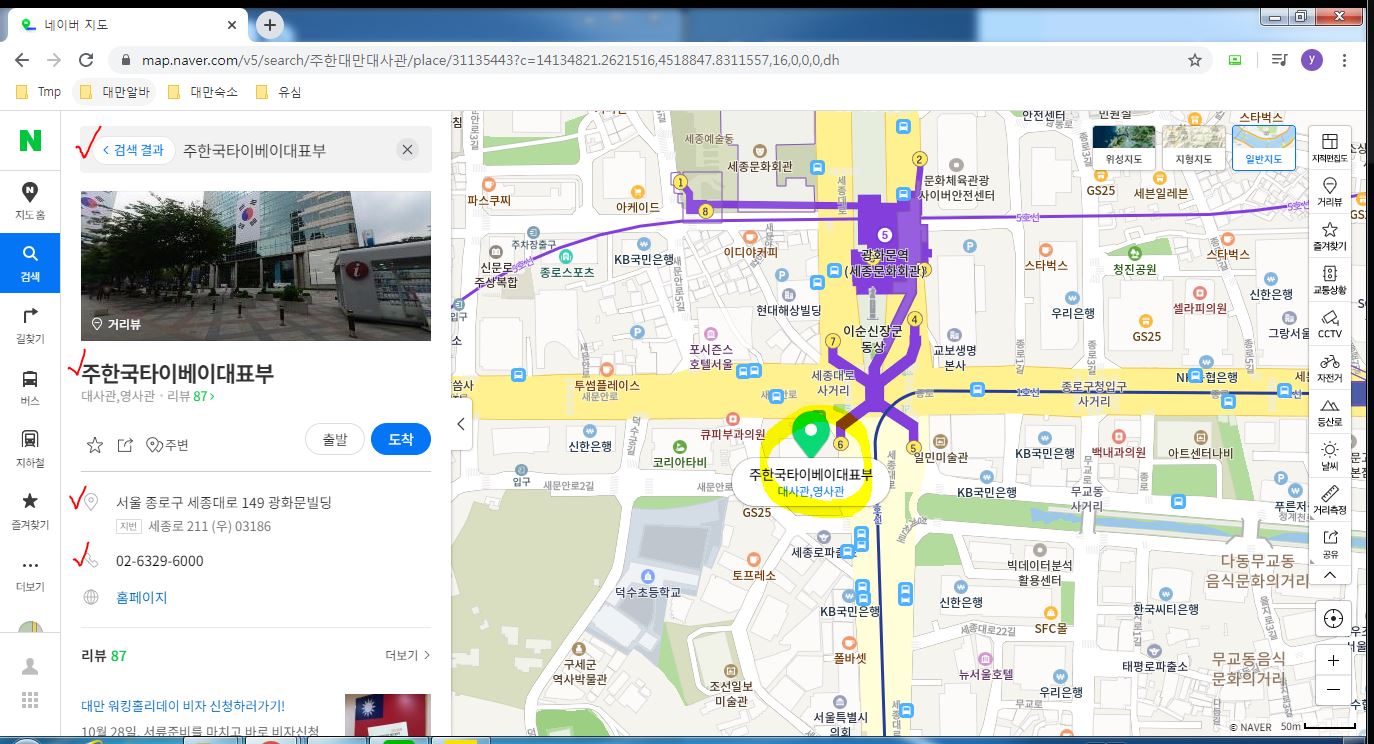Open a new Chrome tab
This screenshot has height=744, width=1374.
click(270, 24)
